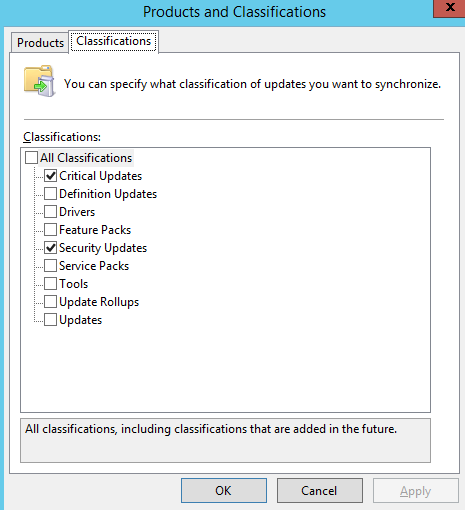465x510 pixels.
Task: Enable the Update Rollups checkbox
Action: [50, 302]
